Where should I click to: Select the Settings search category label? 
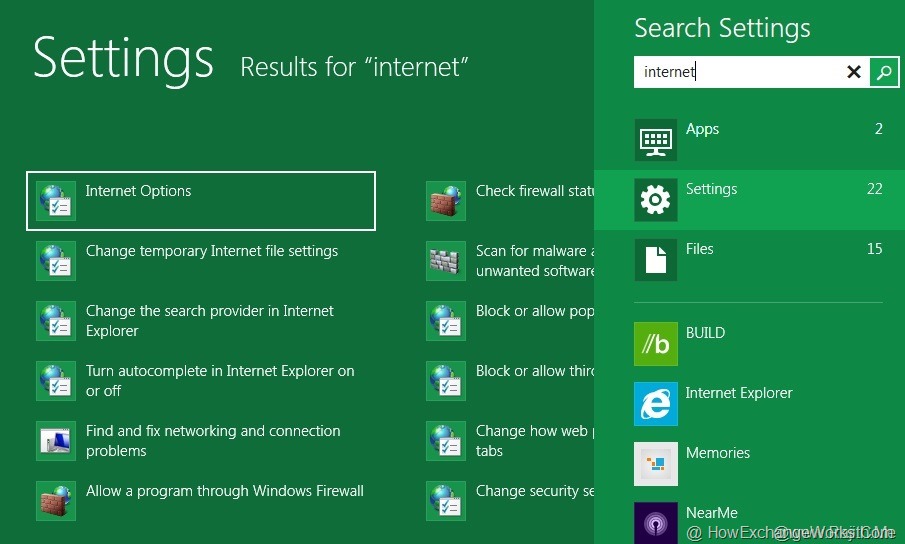coord(711,189)
